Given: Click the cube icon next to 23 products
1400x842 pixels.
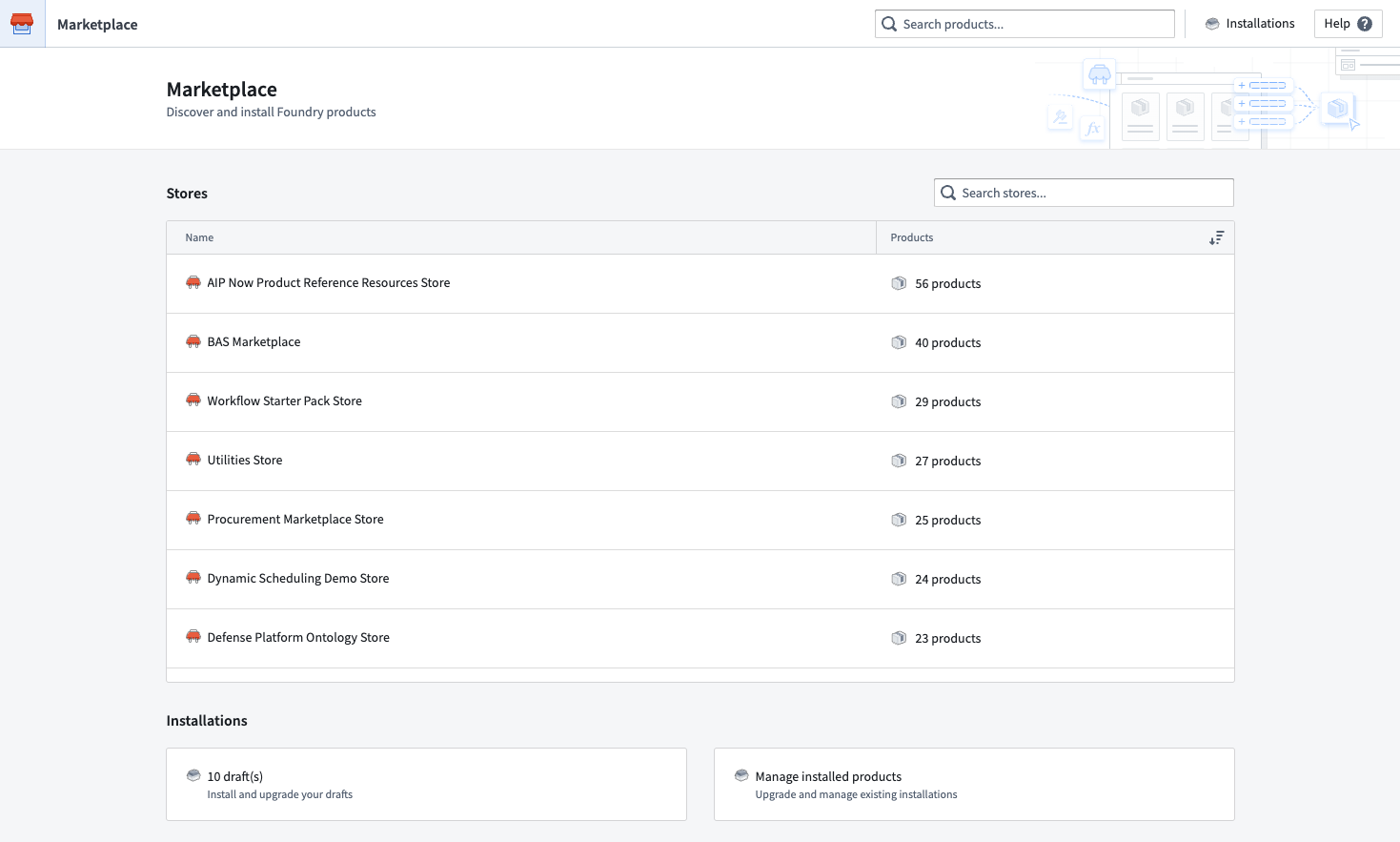Looking at the screenshot, I should click(x=899, y=638).
